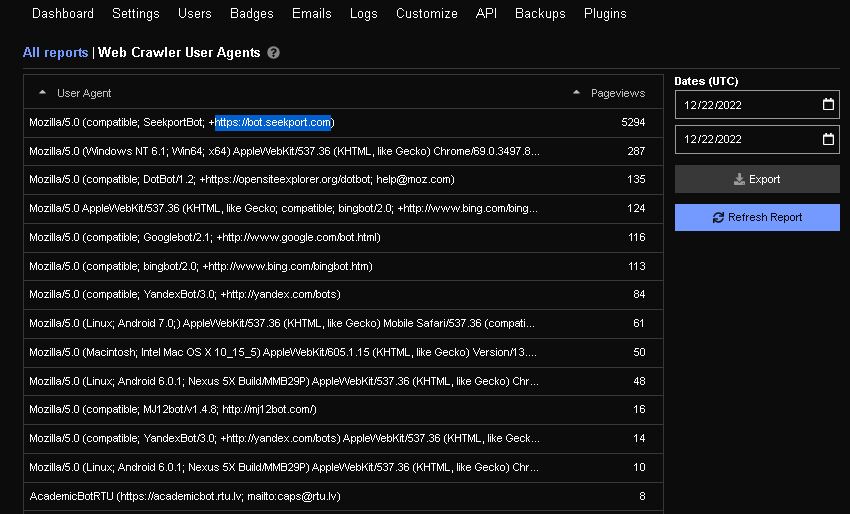Viewport: 850px width, 514px height.
Task: Sort by User Agent column arrow
Action: (x=42, y=93)
